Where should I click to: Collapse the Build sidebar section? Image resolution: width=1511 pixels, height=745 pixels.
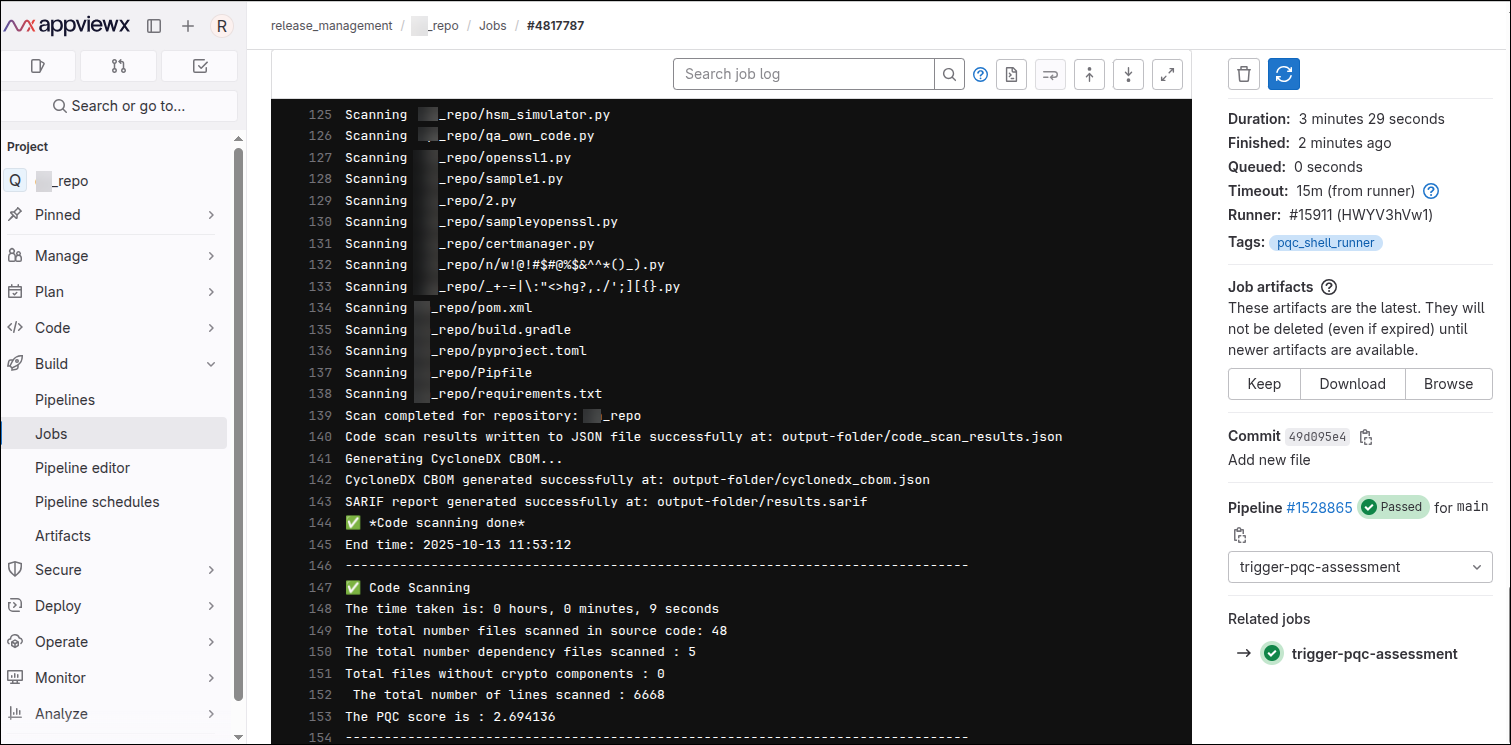[112, 364]
